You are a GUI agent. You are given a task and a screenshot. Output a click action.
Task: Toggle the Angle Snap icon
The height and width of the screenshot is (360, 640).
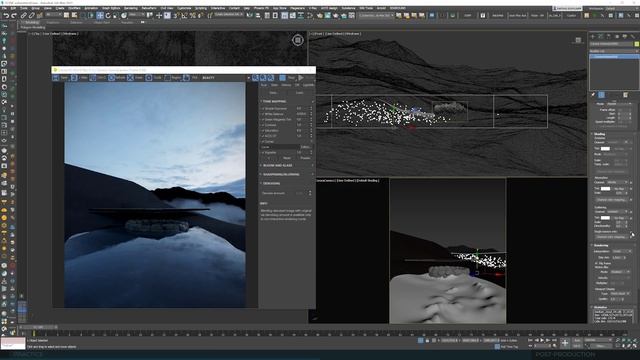184,16
